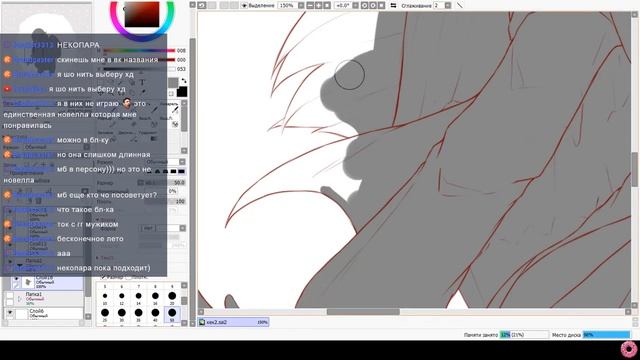Click the brush density slider showing 100
This screenshot has width=640, height=360.
164,201
